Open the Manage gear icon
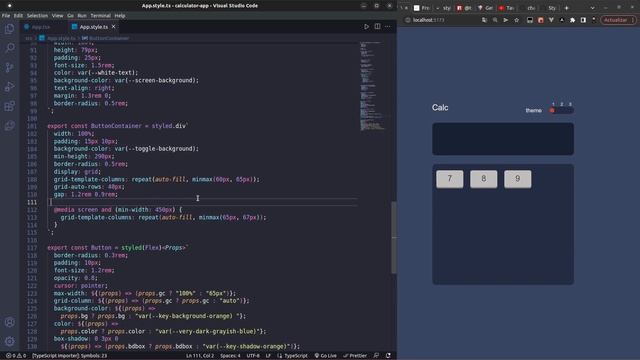This screenshot has height=360, width=640. (x=9, y=341)
